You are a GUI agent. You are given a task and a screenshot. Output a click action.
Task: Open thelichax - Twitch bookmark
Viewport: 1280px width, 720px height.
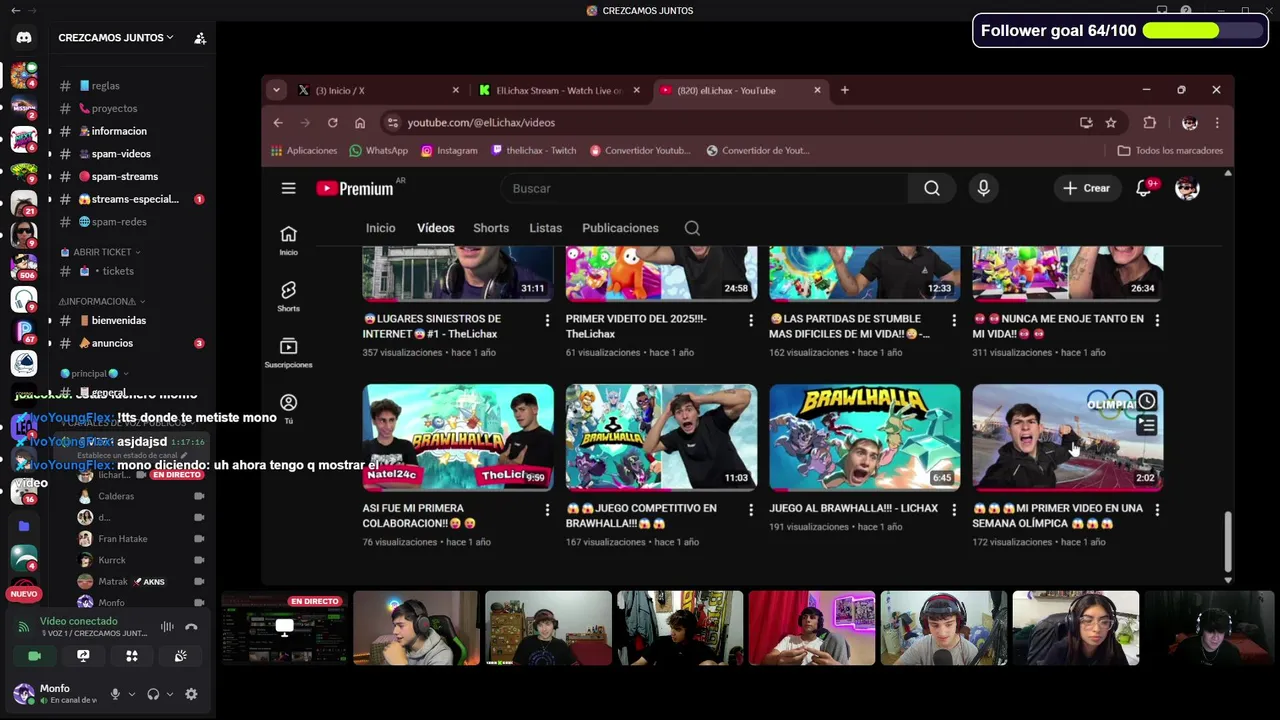pyautogui.click(x=534, y=150)
